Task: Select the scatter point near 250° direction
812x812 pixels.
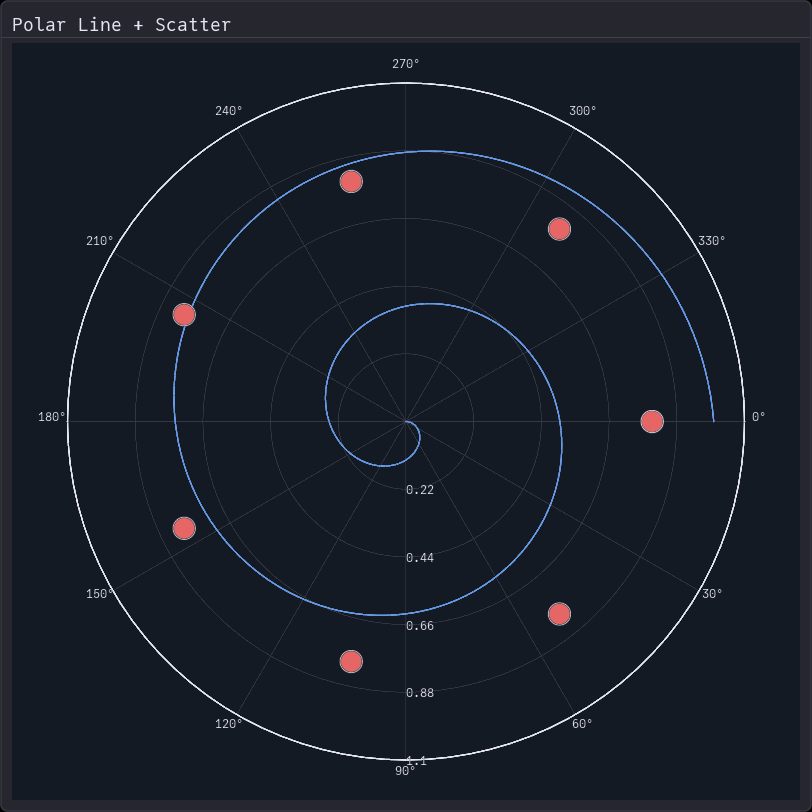Action: [352, 181]
